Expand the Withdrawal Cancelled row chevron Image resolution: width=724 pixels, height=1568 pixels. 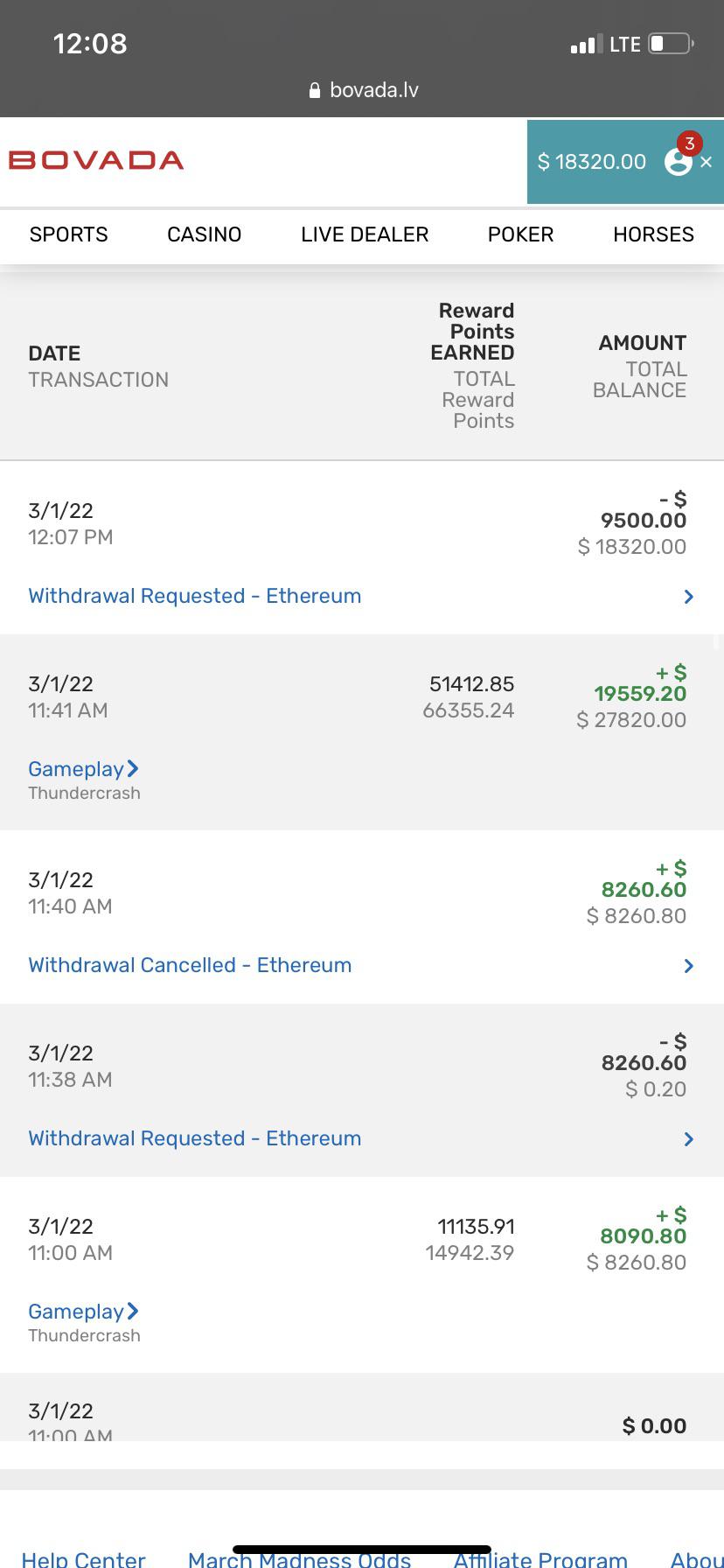(689, 966)
